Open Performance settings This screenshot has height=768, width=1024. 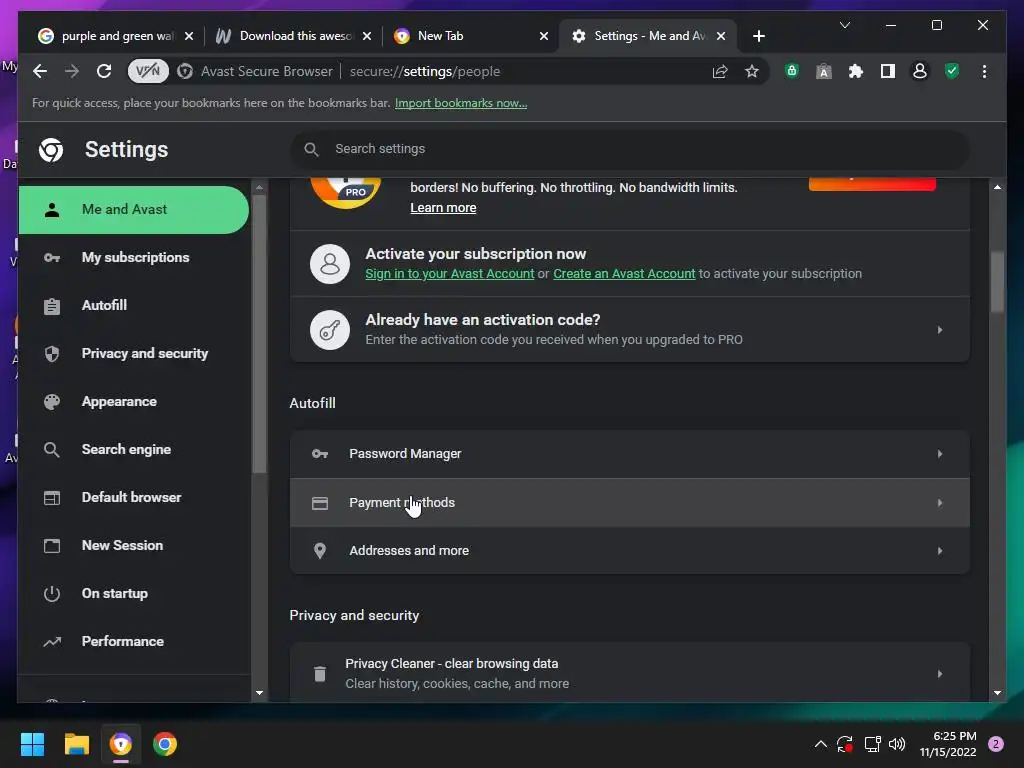(133, 641)
